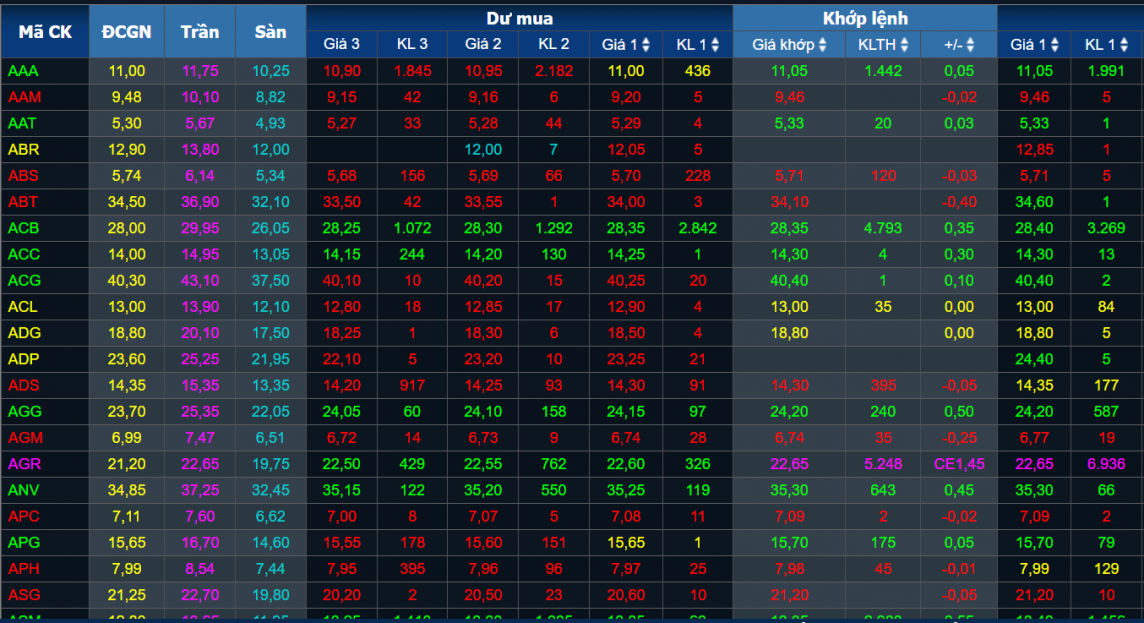Screen dimensions: 1144x623
Task: Sort by Giá 1 under Dư mua
Action: click(646, 45)
